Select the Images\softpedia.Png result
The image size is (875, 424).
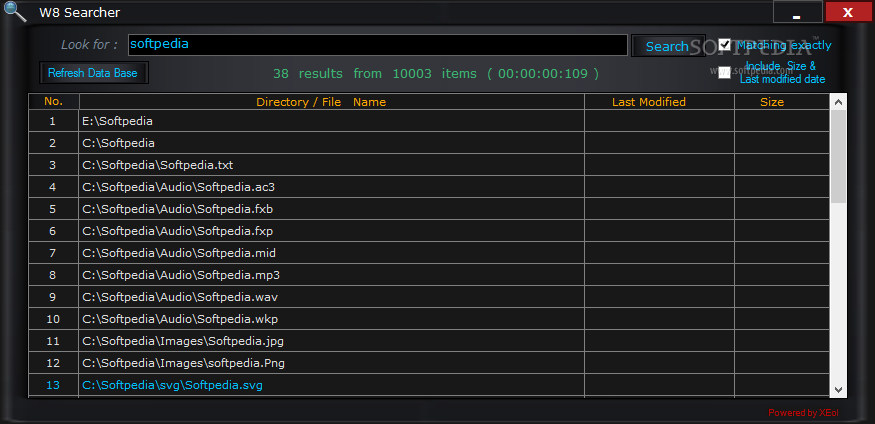tap(331, 363)
